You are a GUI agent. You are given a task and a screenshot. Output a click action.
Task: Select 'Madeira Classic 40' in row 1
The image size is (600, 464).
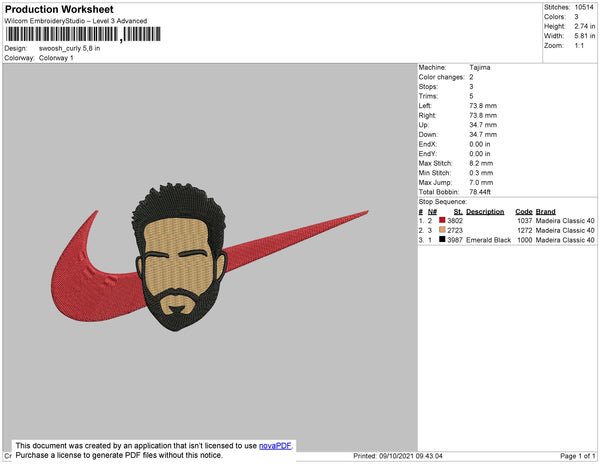(x=565, y=221)
